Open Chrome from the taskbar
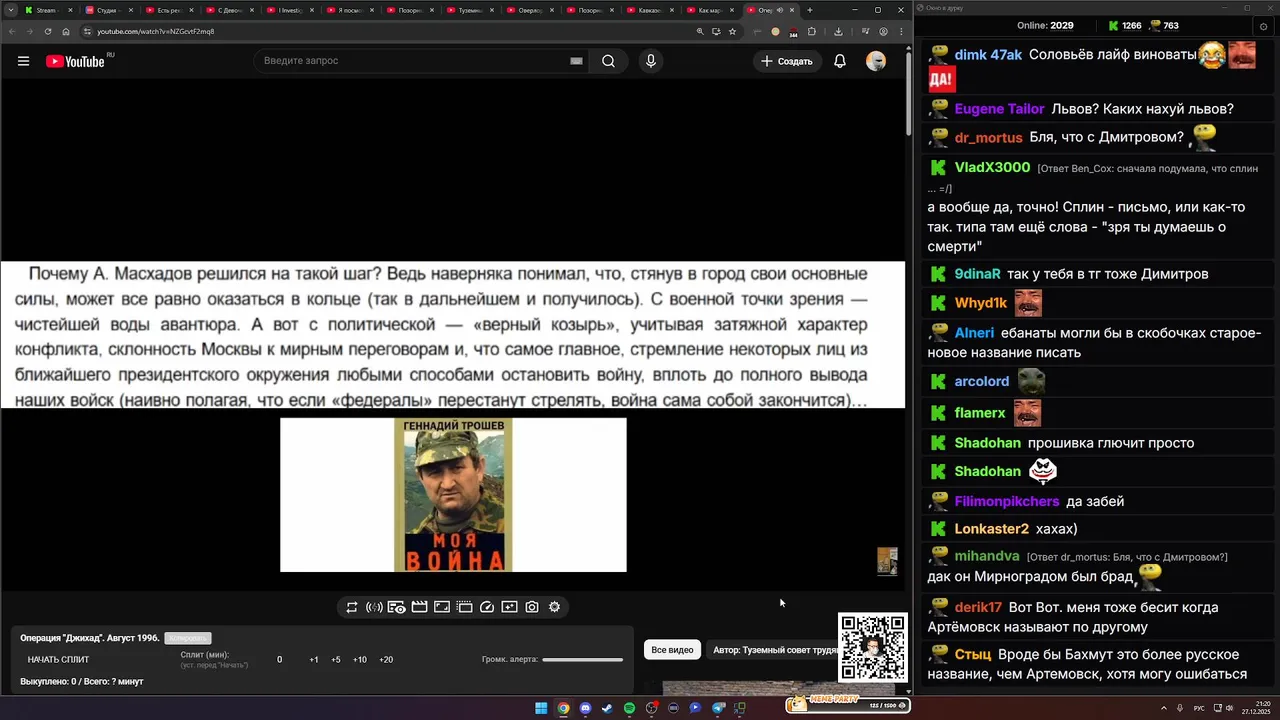This screenshot has width=1280, height=720. pyautogui.click(x=563, y=708)
